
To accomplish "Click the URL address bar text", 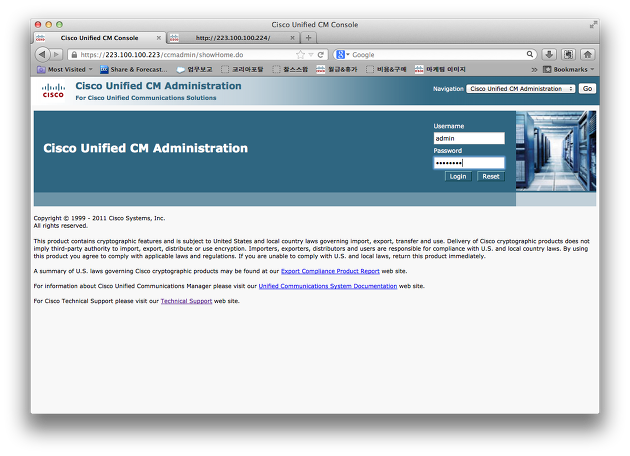I will click(162, 55).
